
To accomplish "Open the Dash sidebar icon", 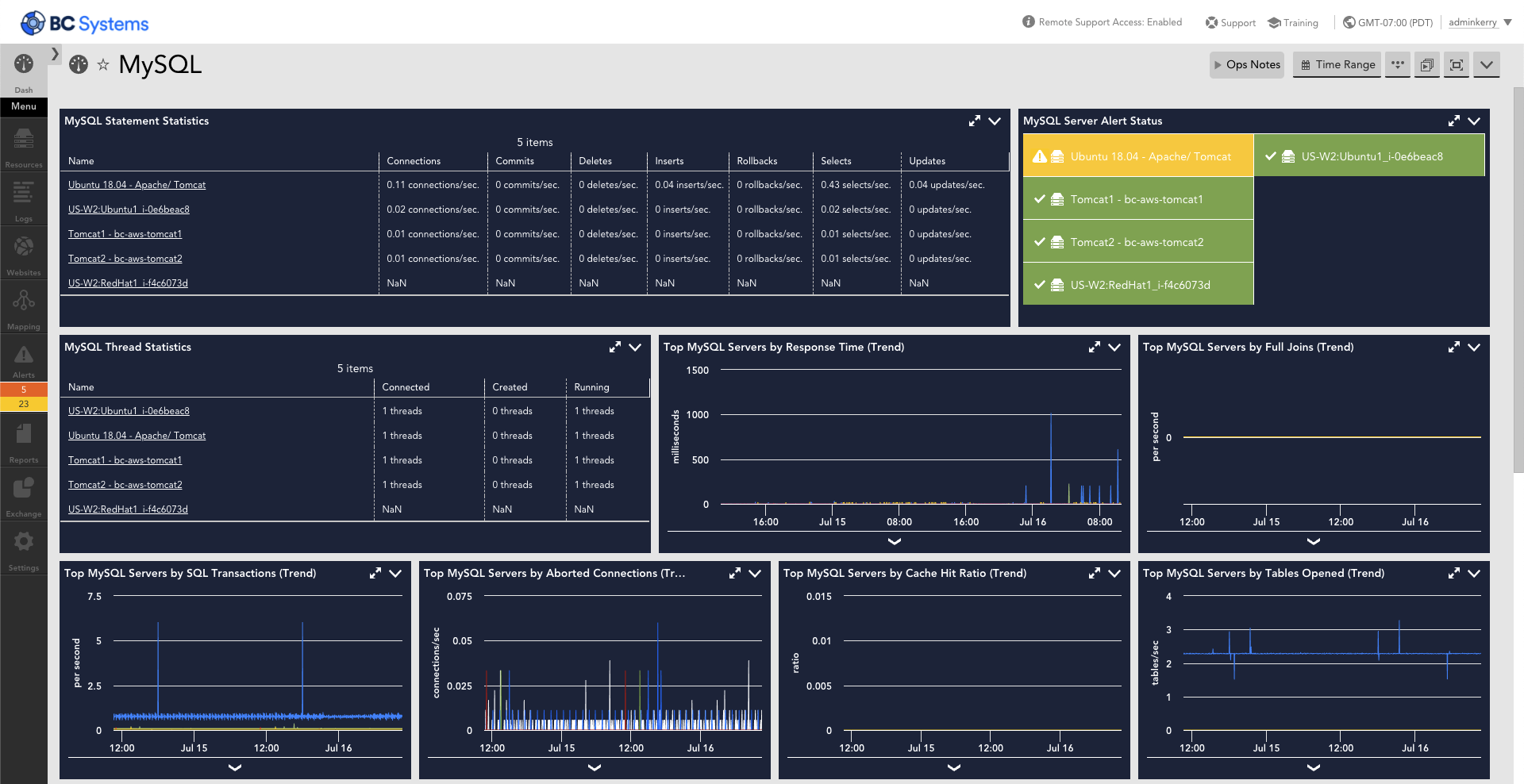I will (24, 71).
